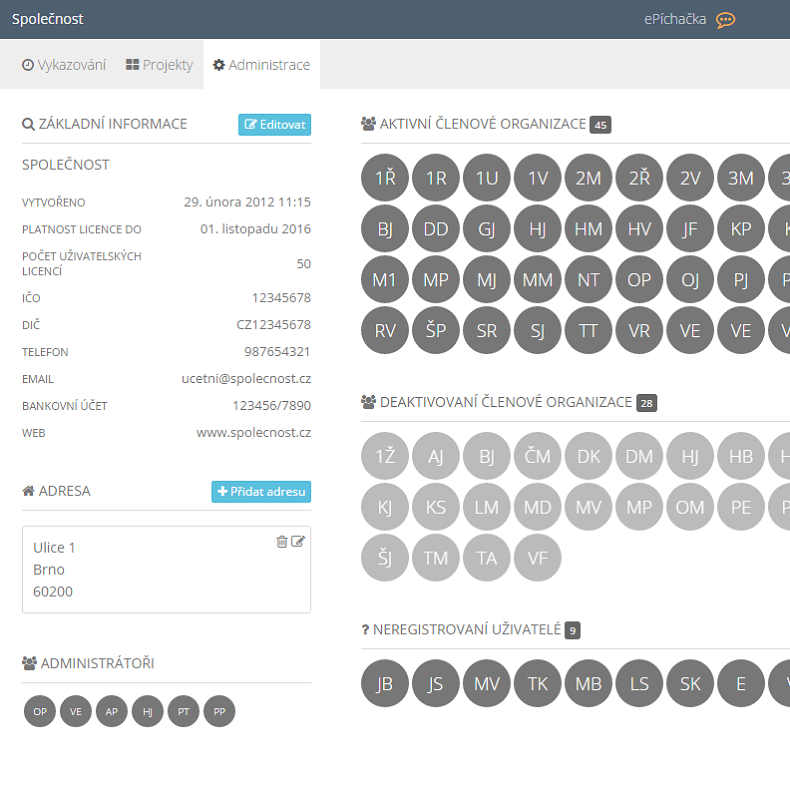This screenshot has height=790, width=790.
Task: Select active member ŠP avatar
Action: pyautogui.click(x=436, y=331)
